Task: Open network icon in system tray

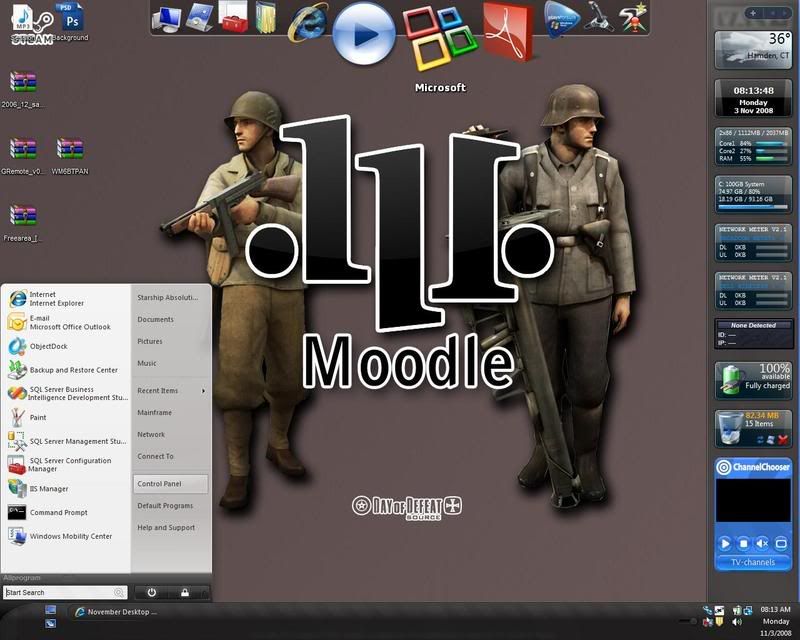Action: click(x=748, y=610)
